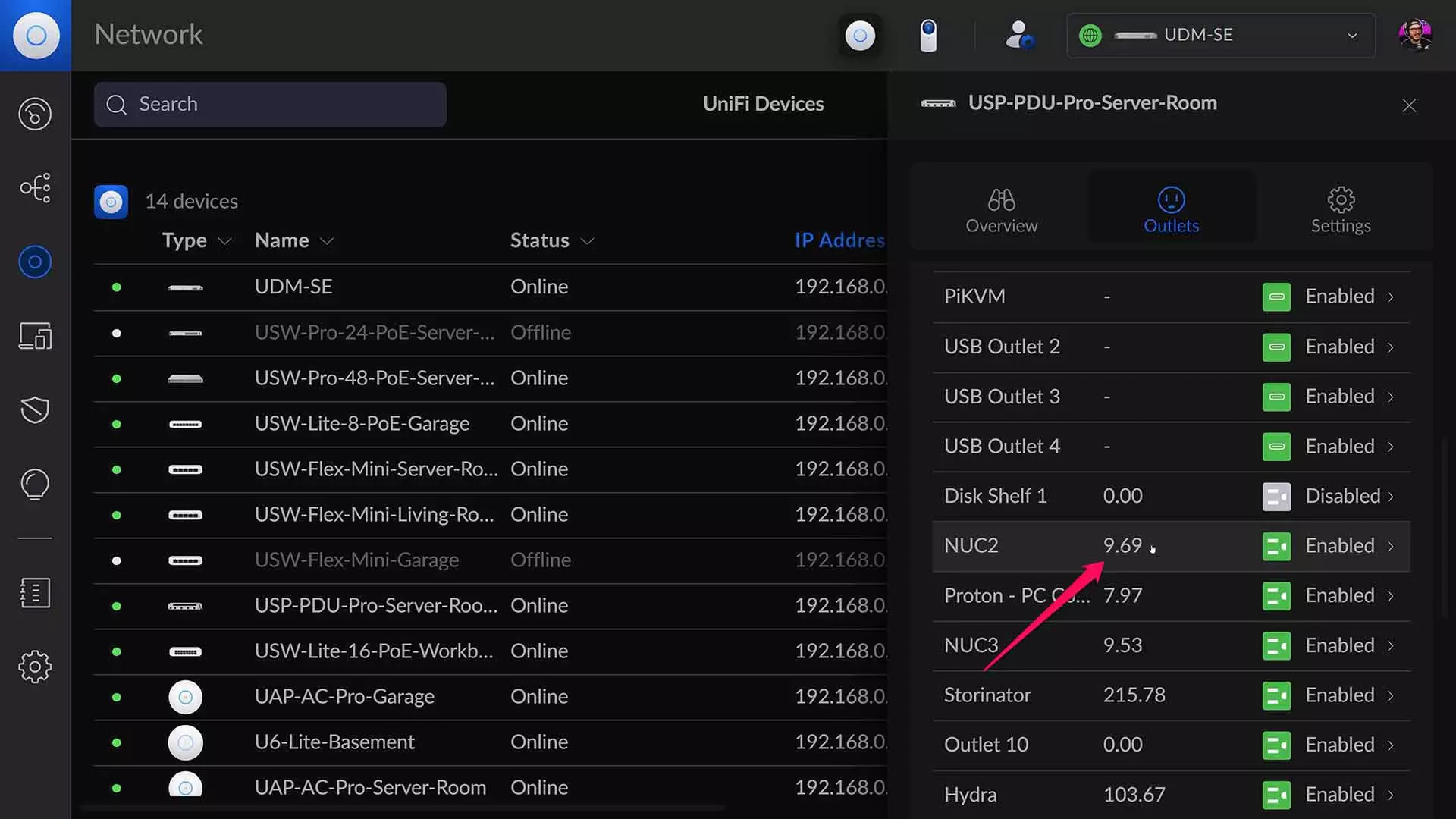Switch to the Overview tab
The height and width of the screenshot is (819, 1456).
click(1001, 210)
